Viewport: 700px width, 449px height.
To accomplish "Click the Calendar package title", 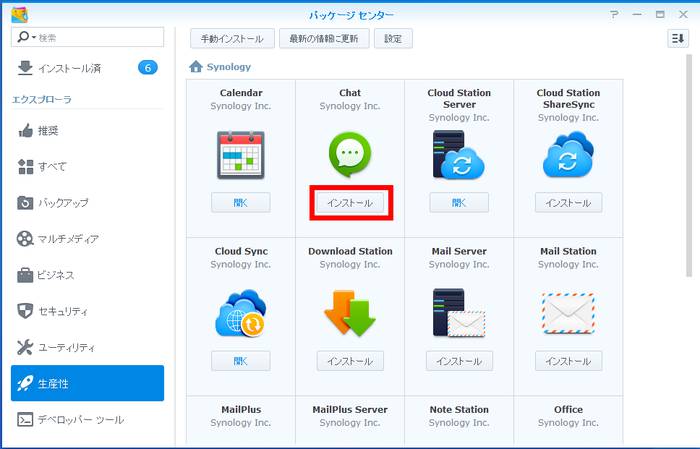I will (241, 93).
